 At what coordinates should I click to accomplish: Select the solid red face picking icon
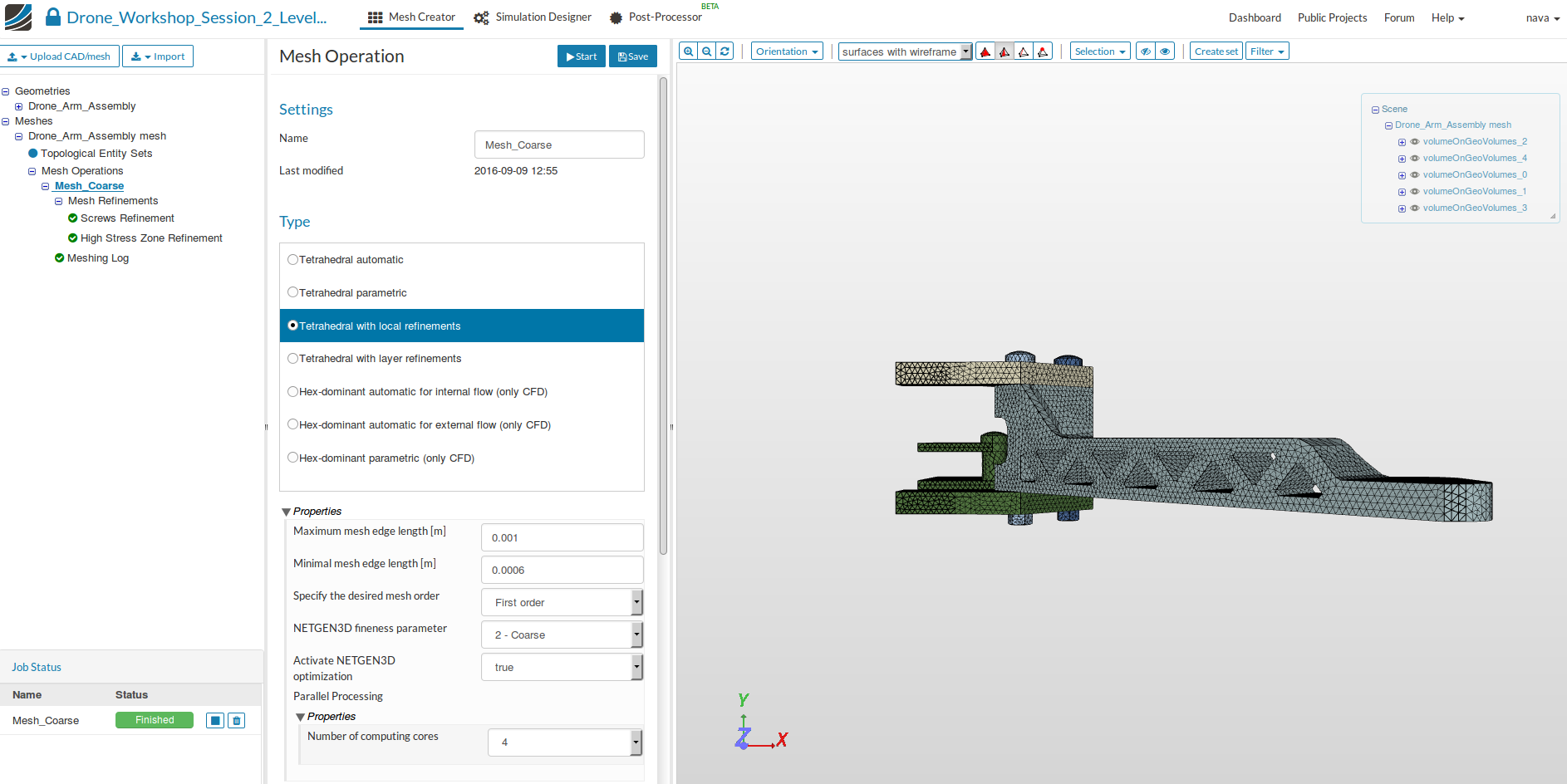tap(985, 51)
